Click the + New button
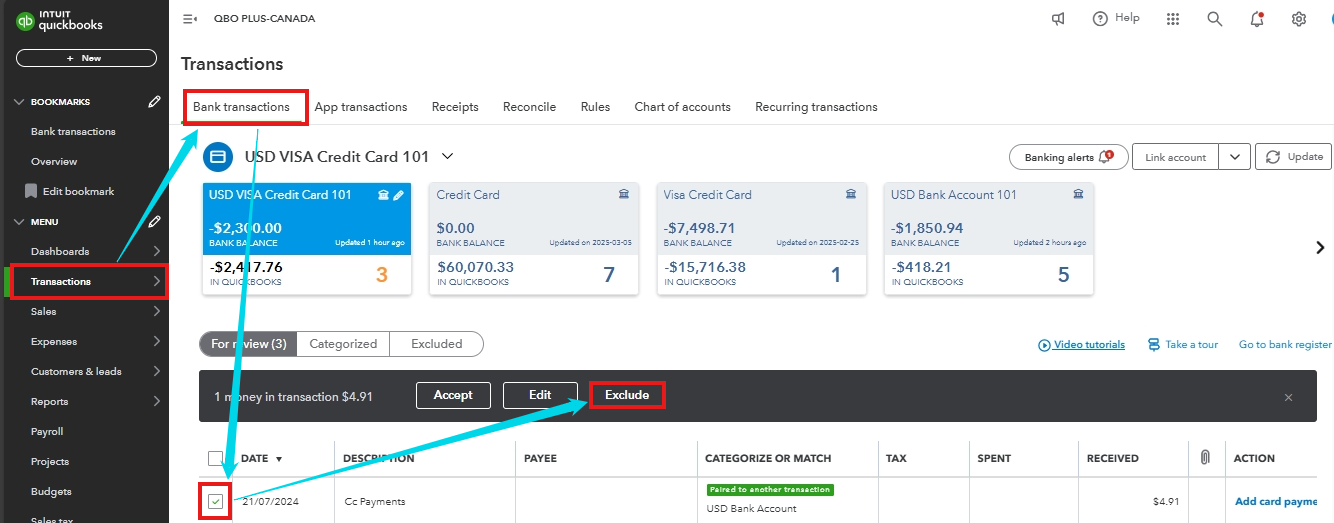This screenshot has width=1334, height=523. tap(86, 58)
